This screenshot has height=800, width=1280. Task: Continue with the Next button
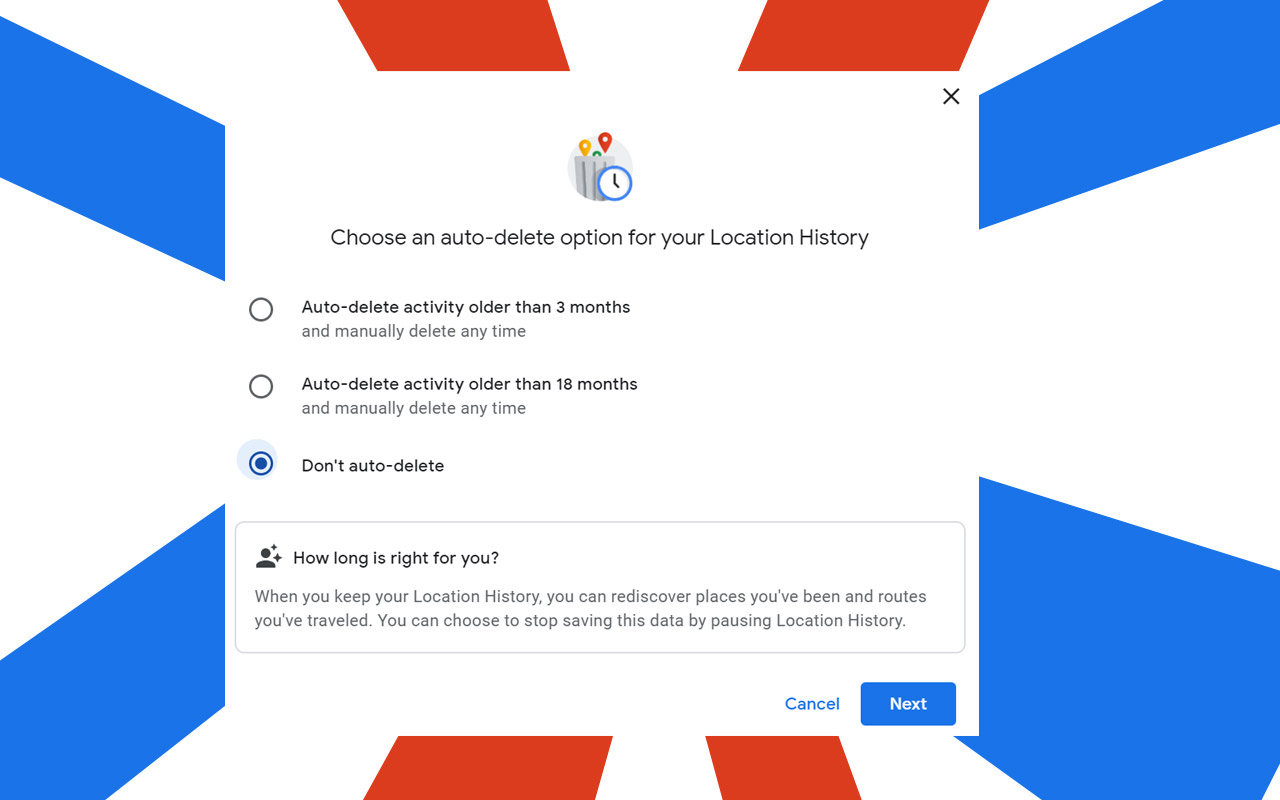[908, 704]
